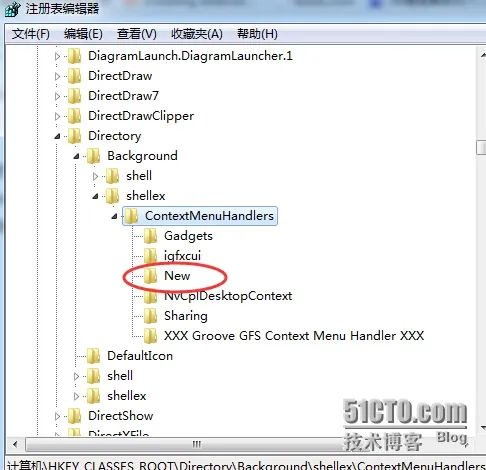Select the circled New folder icon
The height and width of the screenshot is (470, 486).
click(151, 276)
